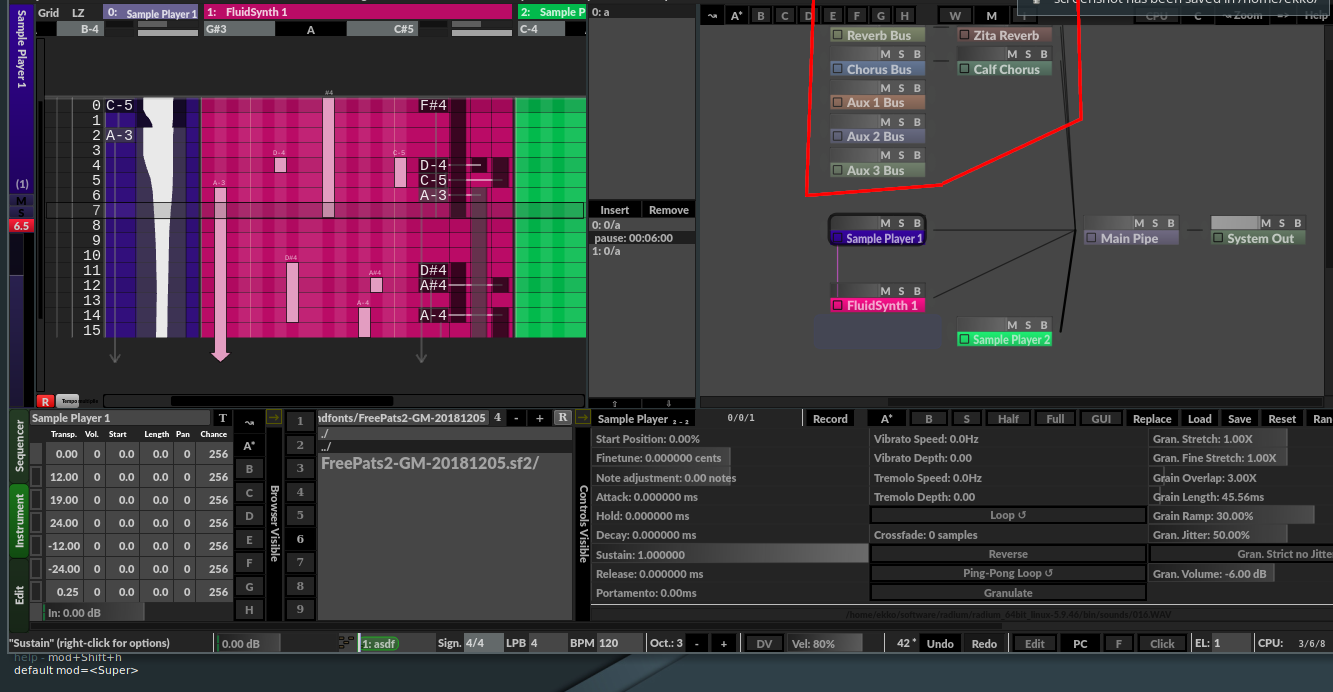Image resolution: width=1333 pixels, height=692 pixels.
Task: Click the R button in the sample browser header
Action: [x=562, y=417]
